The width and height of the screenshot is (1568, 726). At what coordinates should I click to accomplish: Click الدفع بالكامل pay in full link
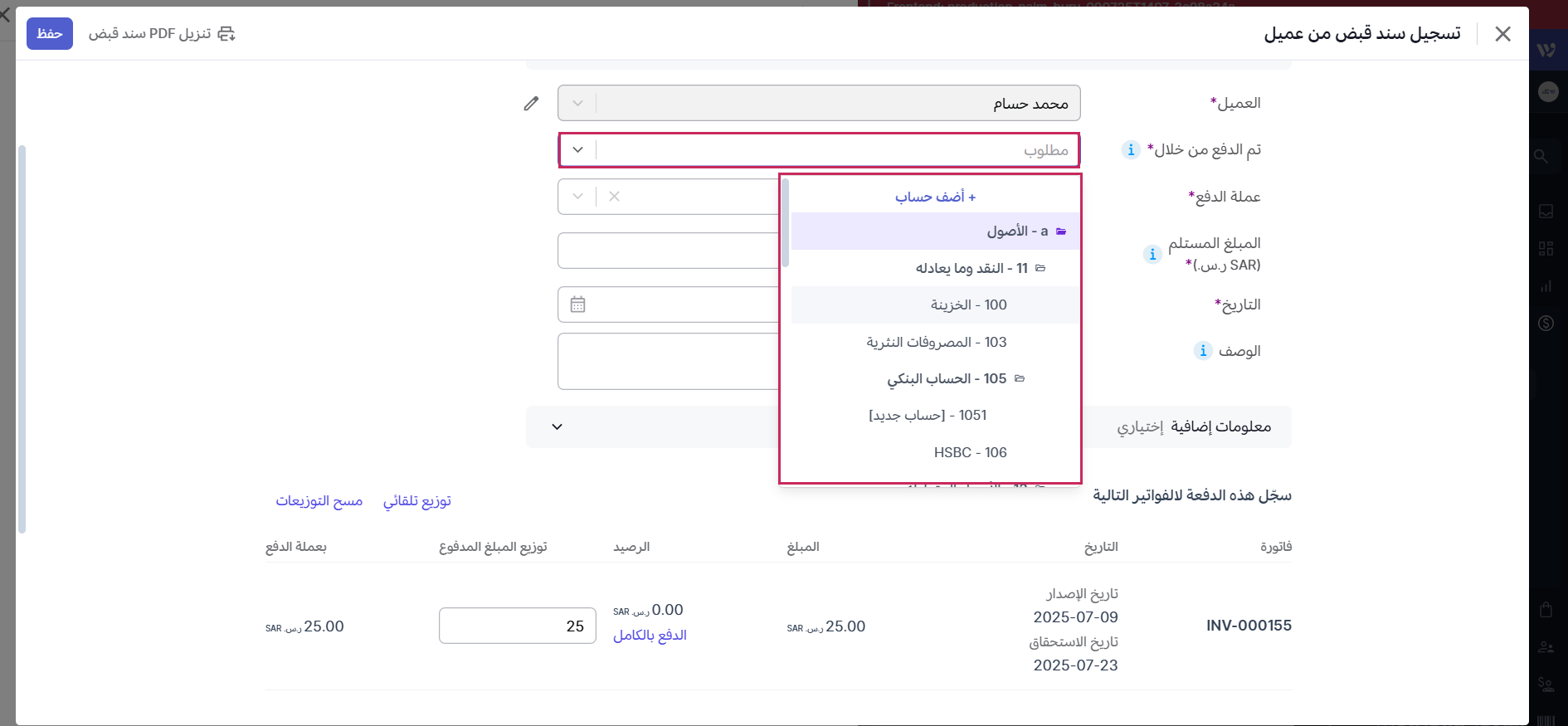click(650, 636)
